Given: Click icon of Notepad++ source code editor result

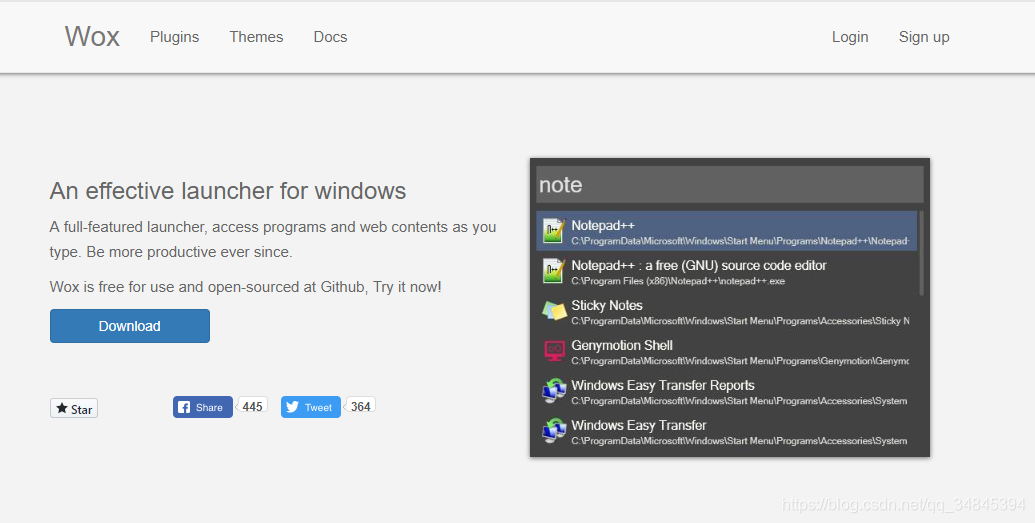Looking at the screenshot, I should pos(554,271).
